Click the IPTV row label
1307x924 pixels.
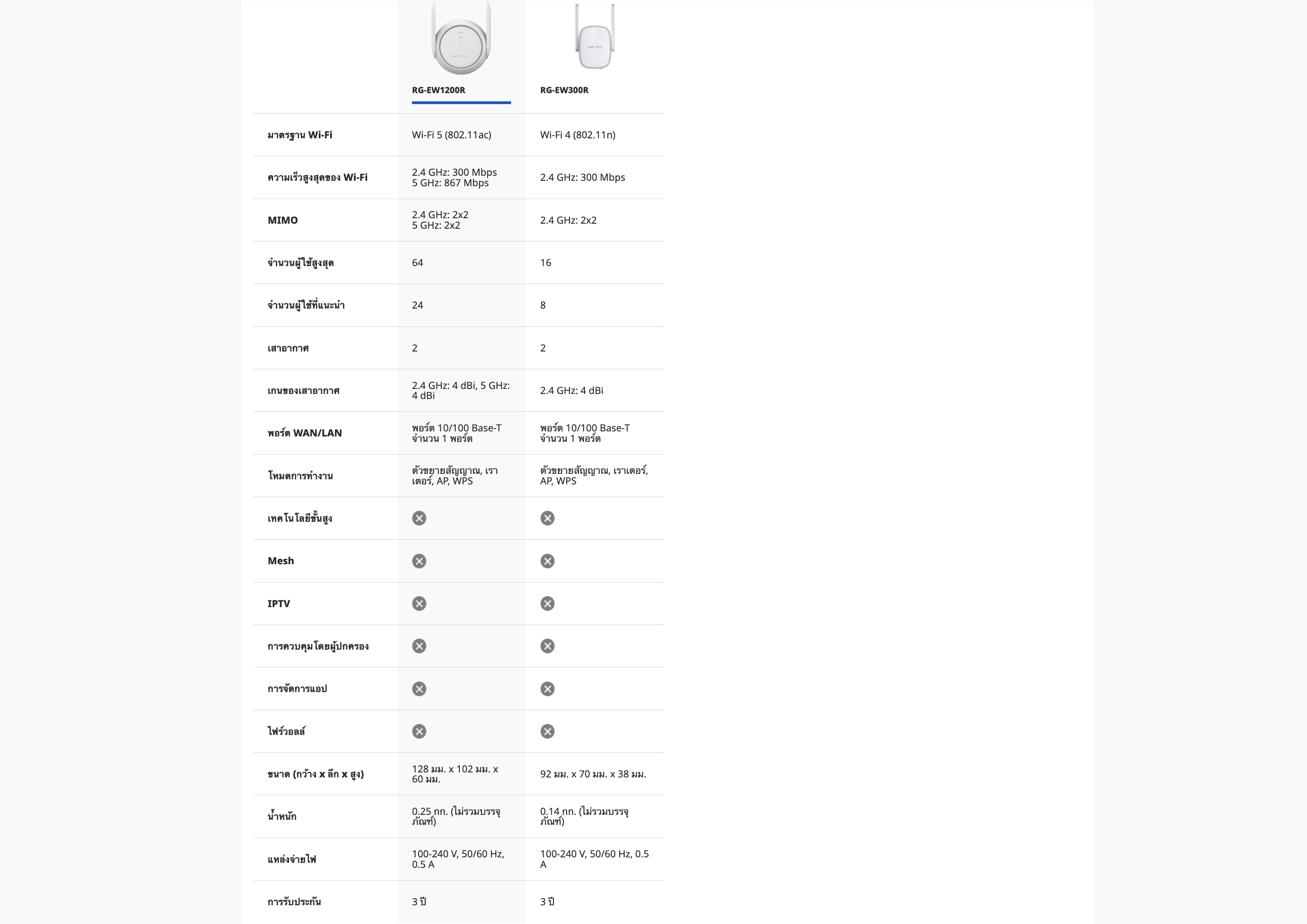(279, 604)
